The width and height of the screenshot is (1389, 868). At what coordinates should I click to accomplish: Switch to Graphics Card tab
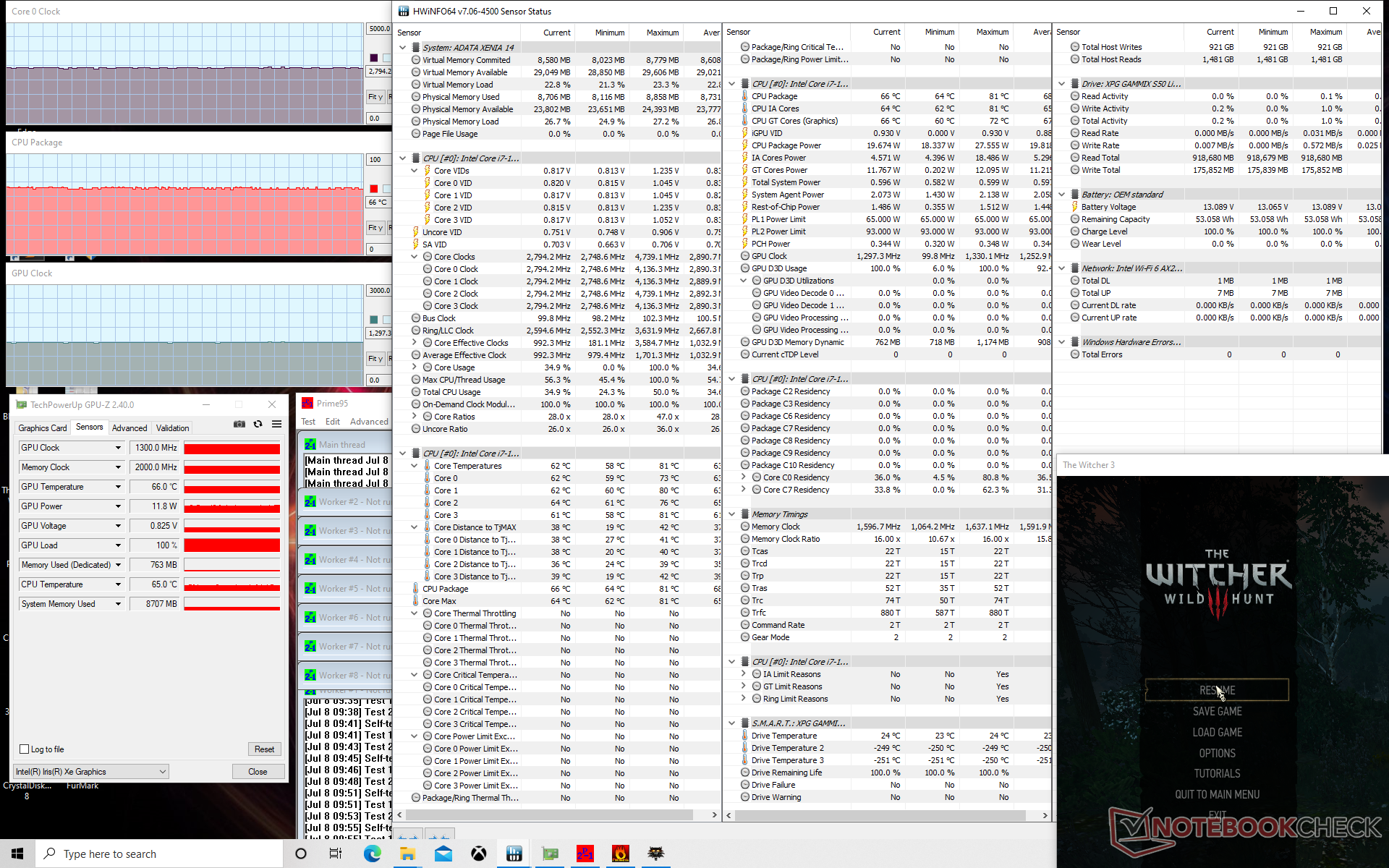coord(43,428)
